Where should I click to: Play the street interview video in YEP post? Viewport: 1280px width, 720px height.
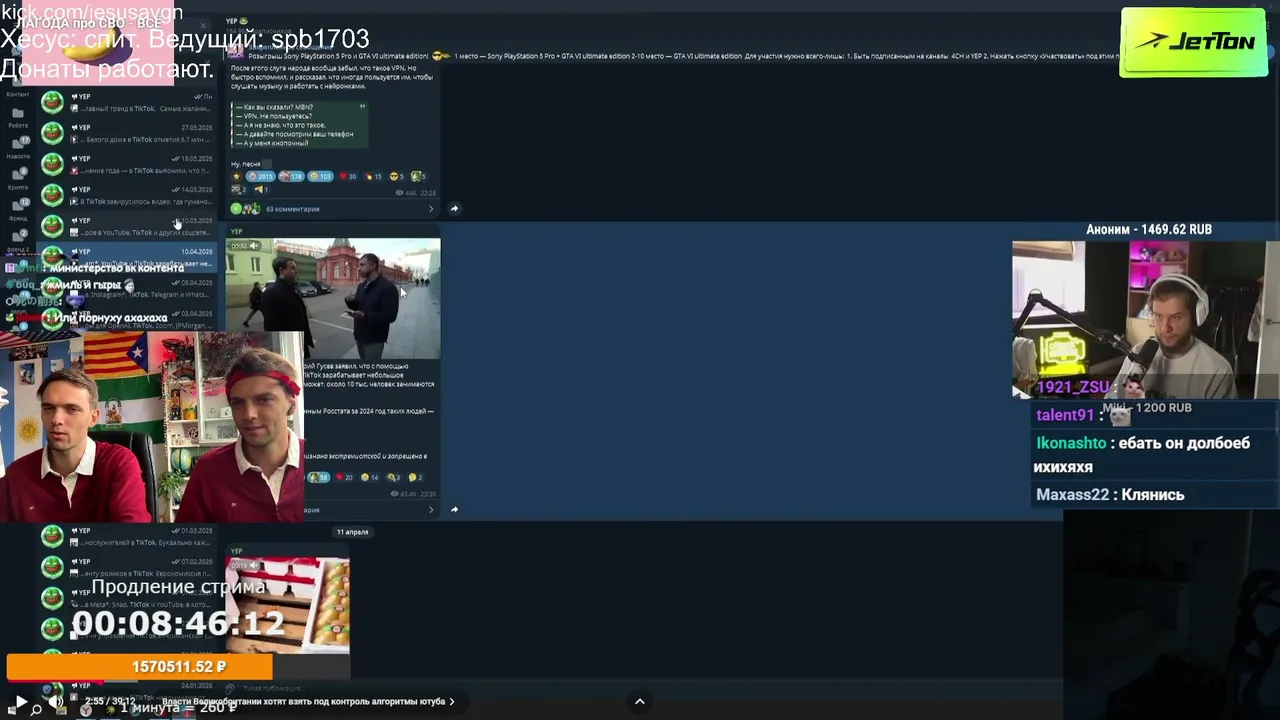pyautogui.click(x=333, y=298)
